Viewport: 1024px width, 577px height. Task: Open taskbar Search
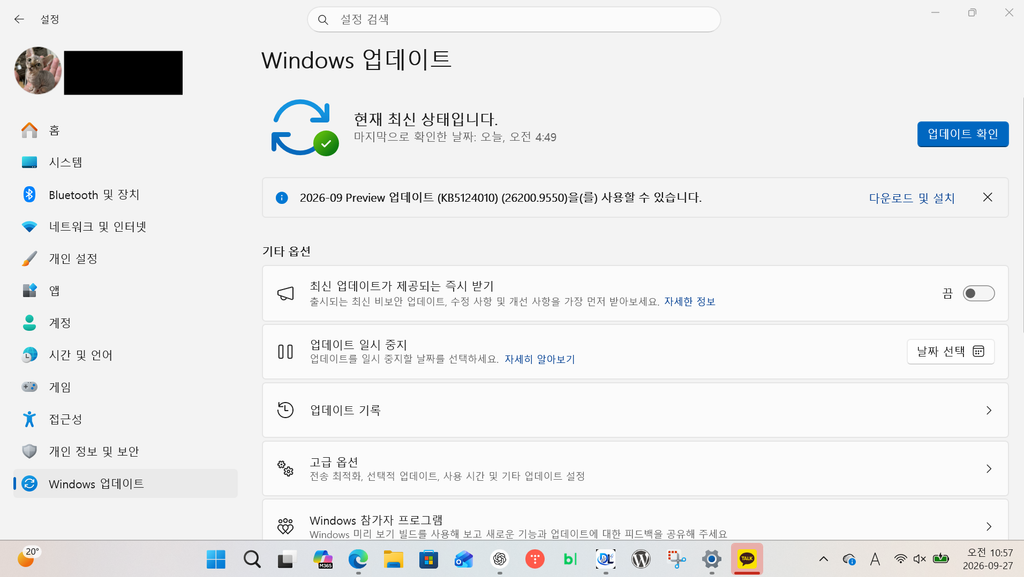tap(252, 559)
